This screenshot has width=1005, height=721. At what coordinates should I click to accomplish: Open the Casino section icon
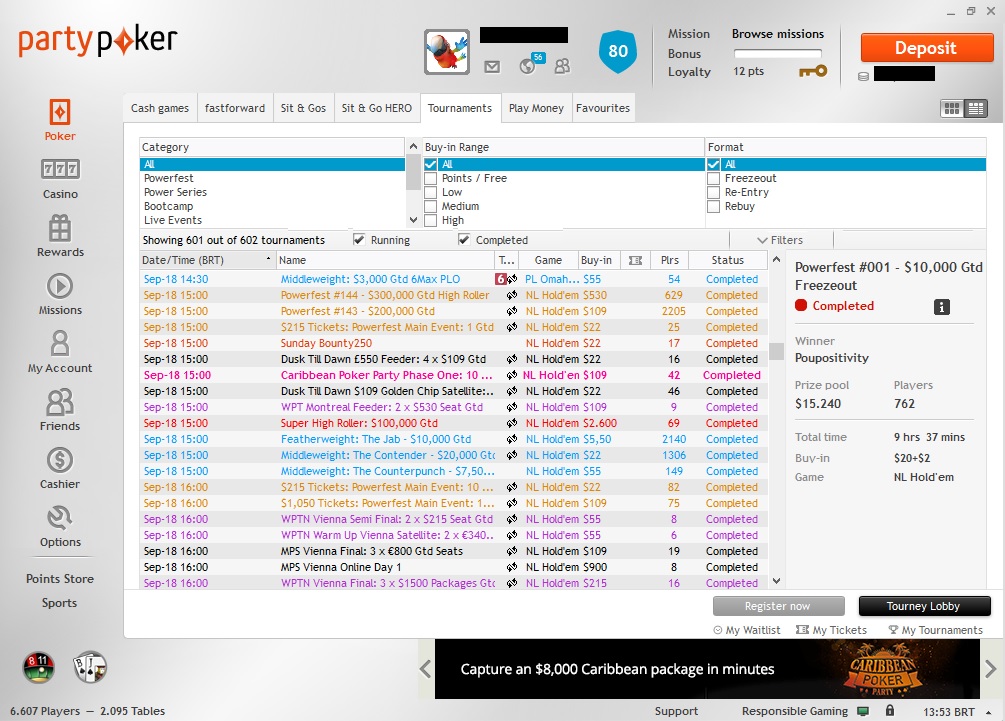60,169
